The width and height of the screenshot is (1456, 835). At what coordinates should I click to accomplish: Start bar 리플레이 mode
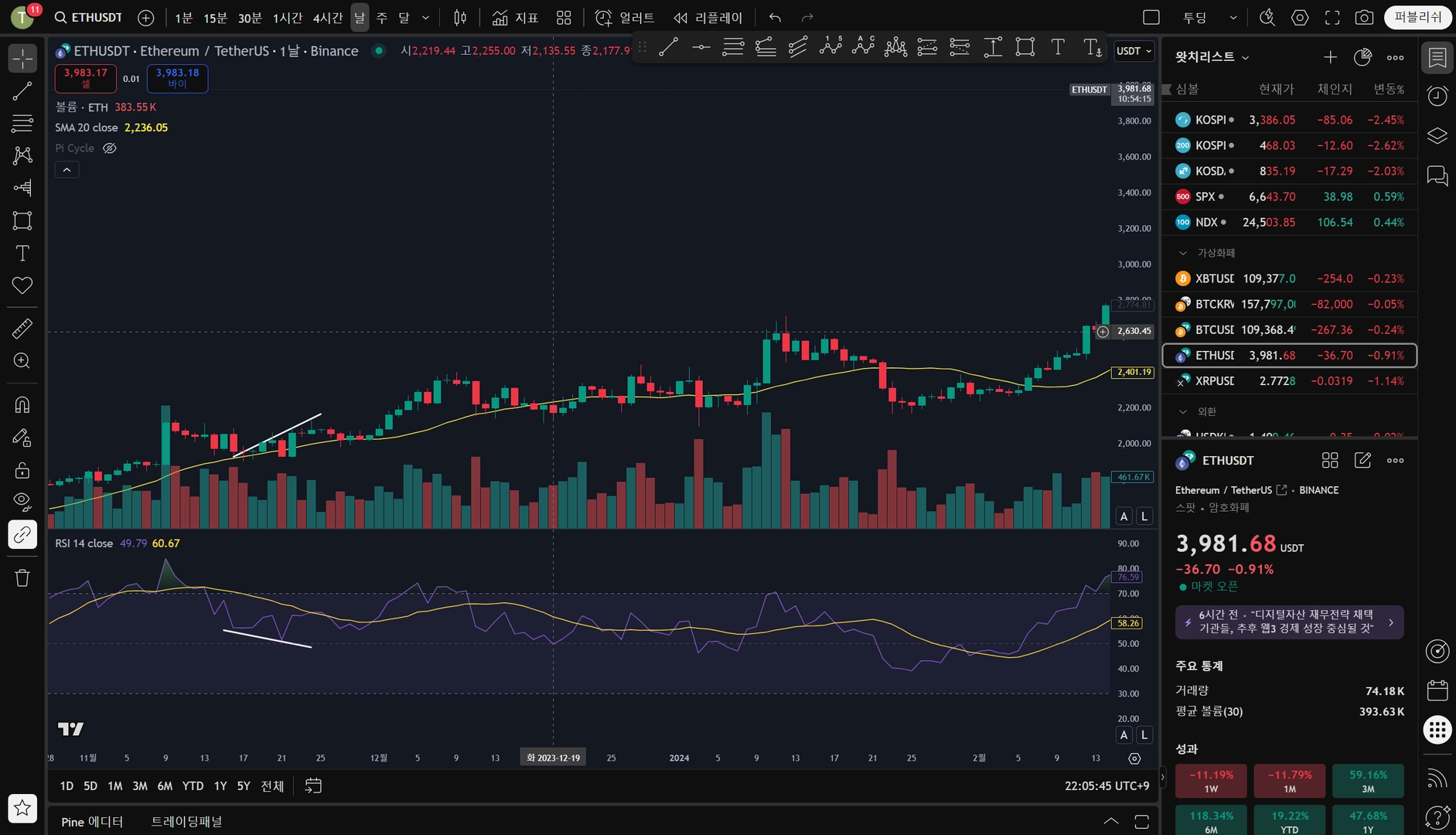click(708, 17)
